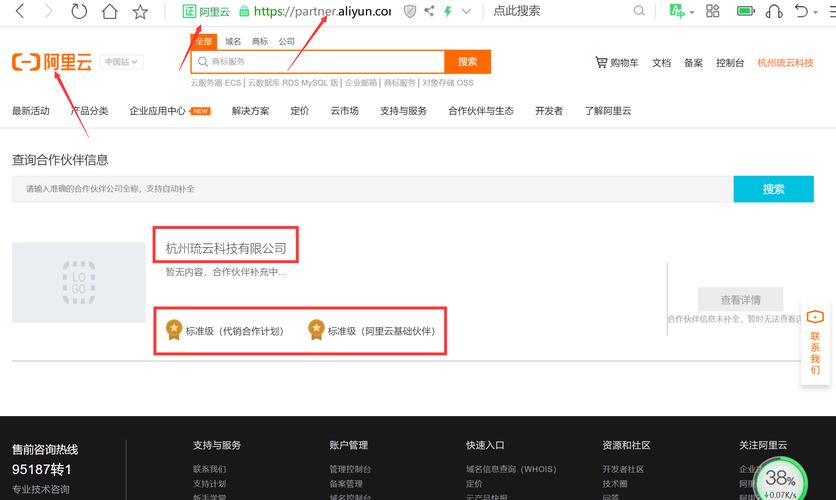Open the 定价 menu item
The image size is (836, 500).
pyautogui.click(x=300, y=111)
